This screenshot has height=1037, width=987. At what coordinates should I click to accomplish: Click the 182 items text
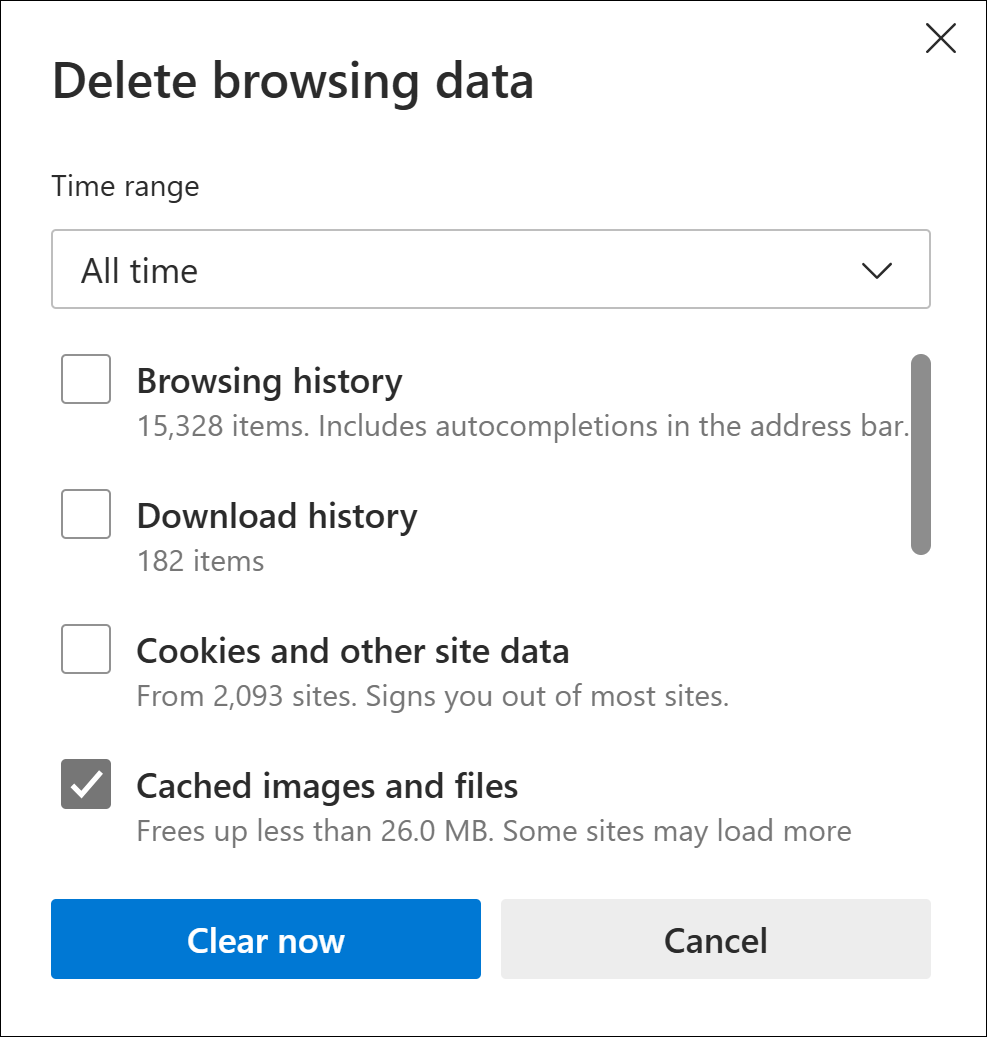(200, 561)
